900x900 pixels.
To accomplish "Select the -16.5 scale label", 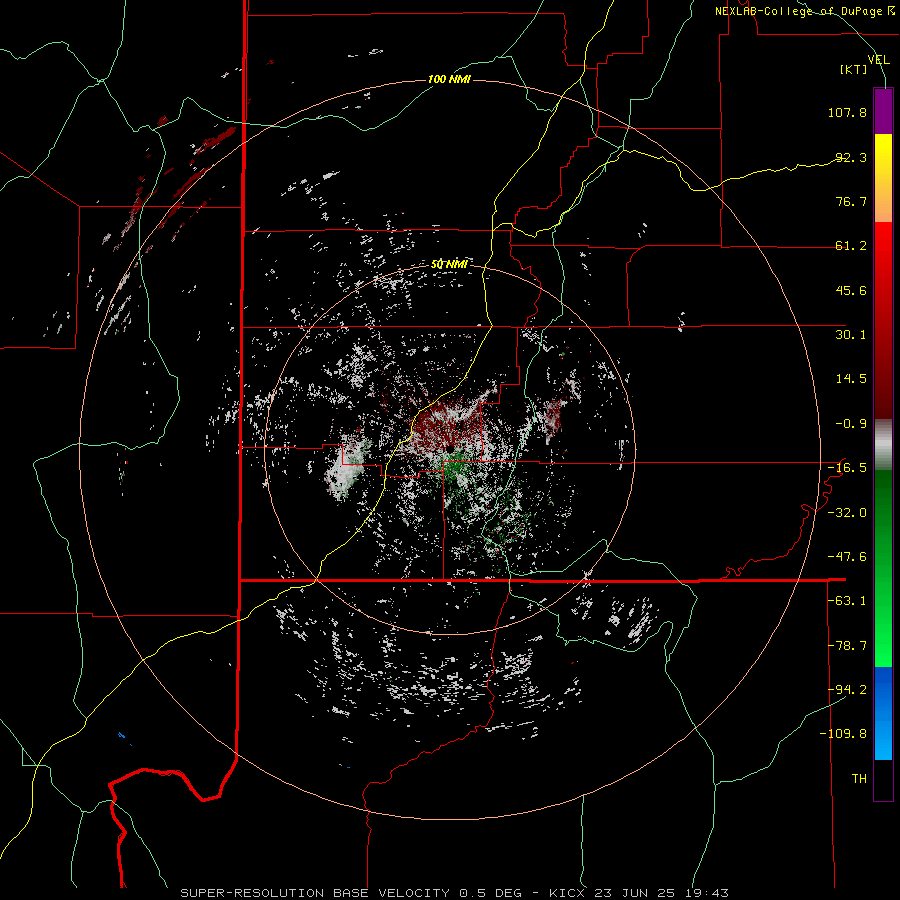I will coord(847,468).
